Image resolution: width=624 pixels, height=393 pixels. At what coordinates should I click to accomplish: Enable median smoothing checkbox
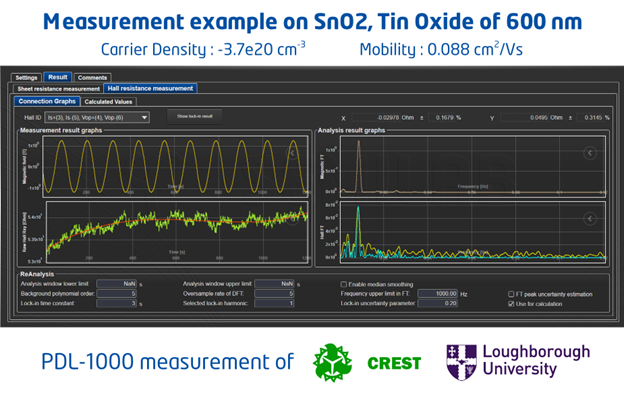click(343, 284)
